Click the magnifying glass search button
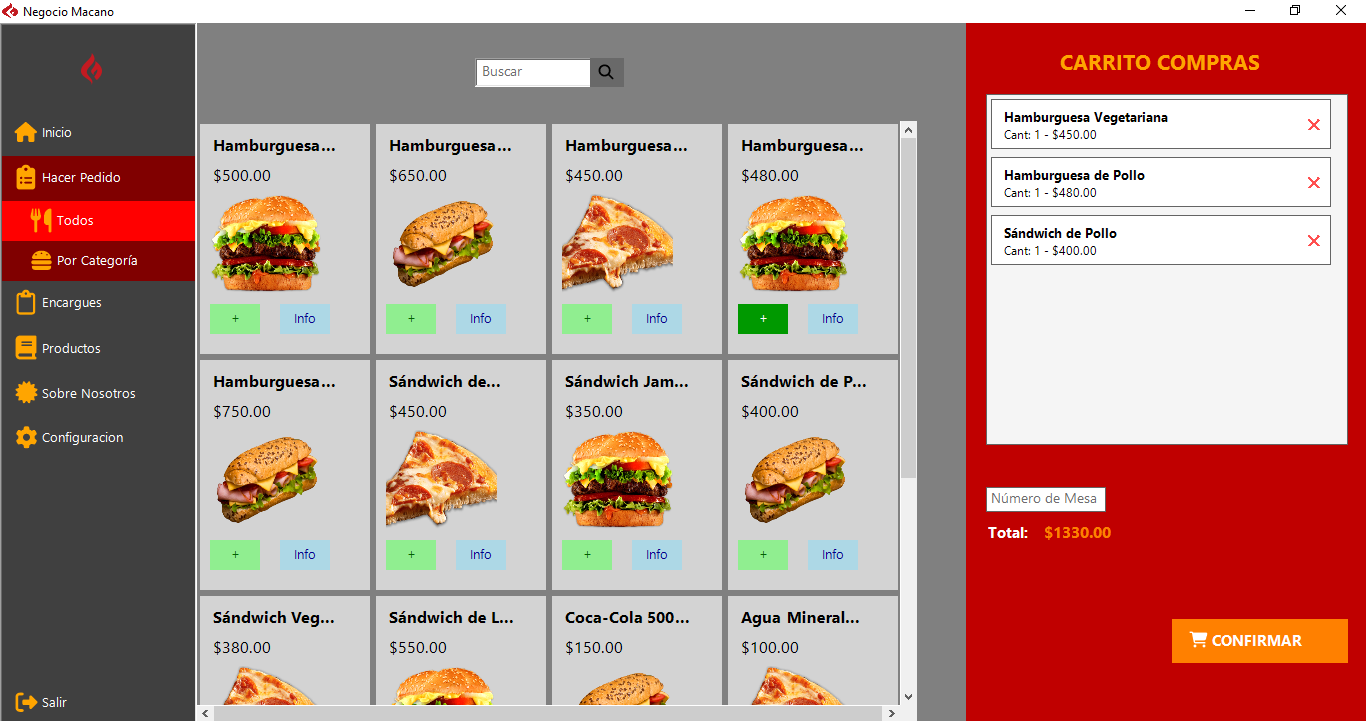 tap(607, 72)
